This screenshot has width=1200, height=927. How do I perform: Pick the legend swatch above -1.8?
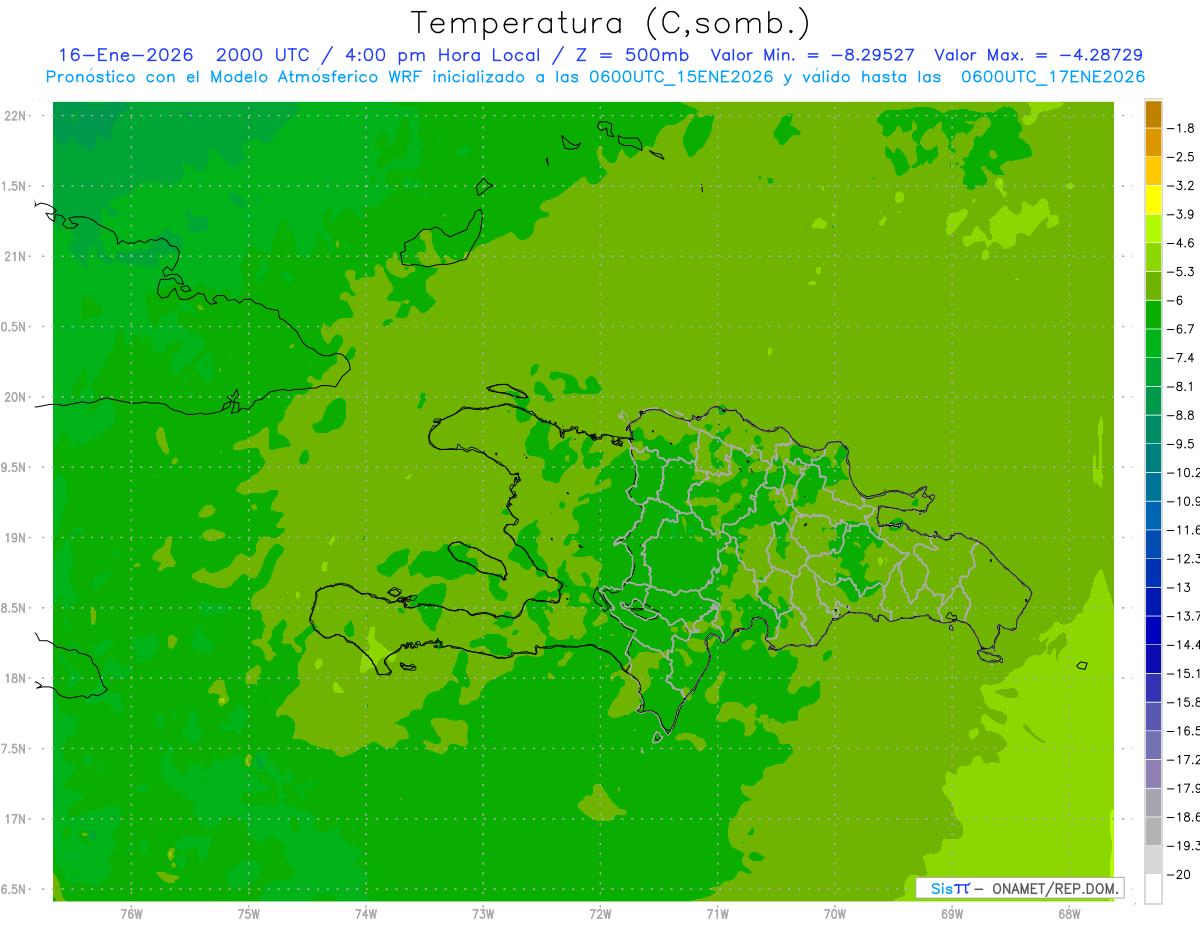pos(1153,114)
